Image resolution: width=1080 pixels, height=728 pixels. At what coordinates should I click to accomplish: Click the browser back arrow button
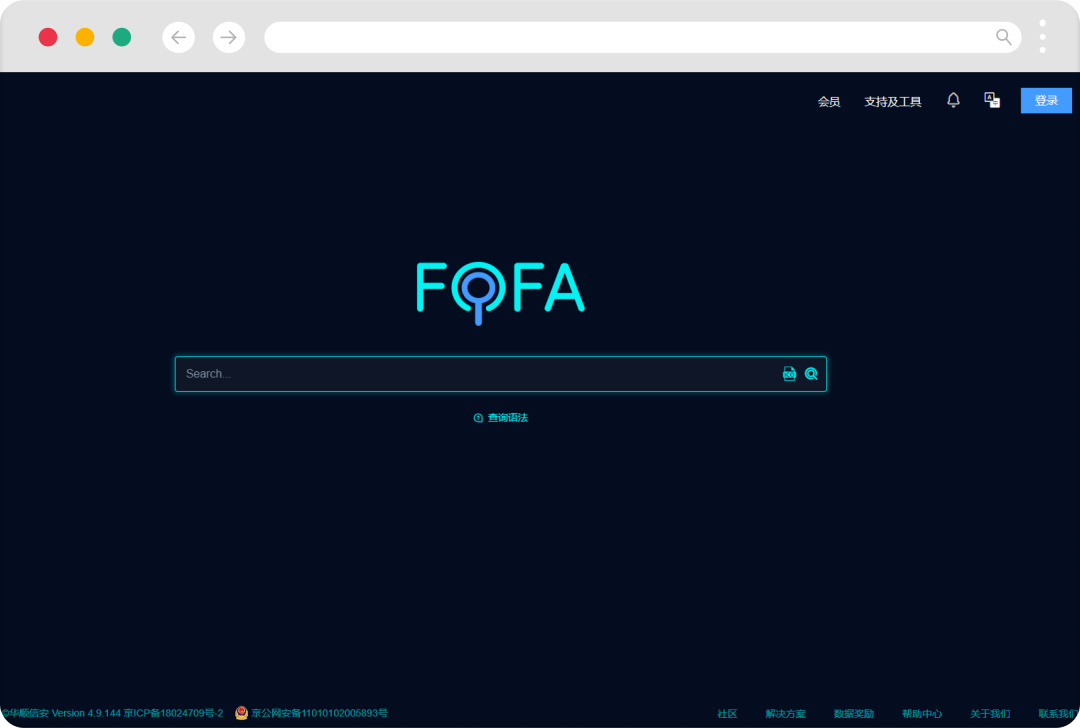(178, 37)
